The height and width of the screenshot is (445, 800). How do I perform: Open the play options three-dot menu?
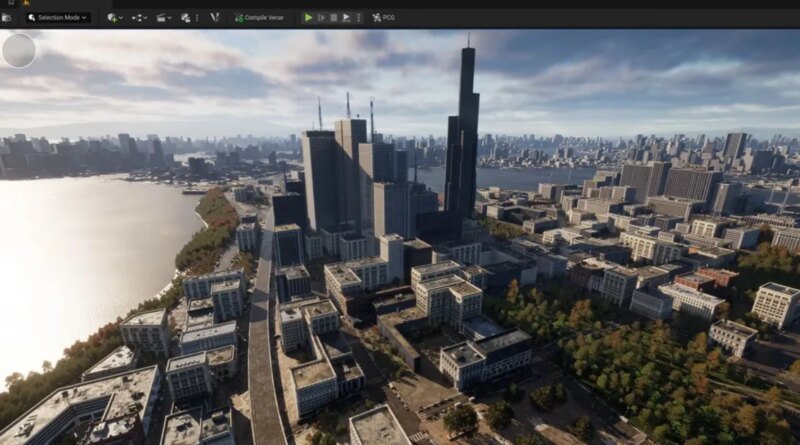[359, 18]
